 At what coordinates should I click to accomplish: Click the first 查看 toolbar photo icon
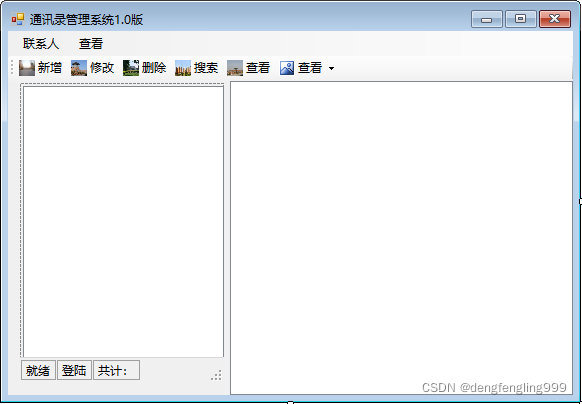tap(235, 68)
